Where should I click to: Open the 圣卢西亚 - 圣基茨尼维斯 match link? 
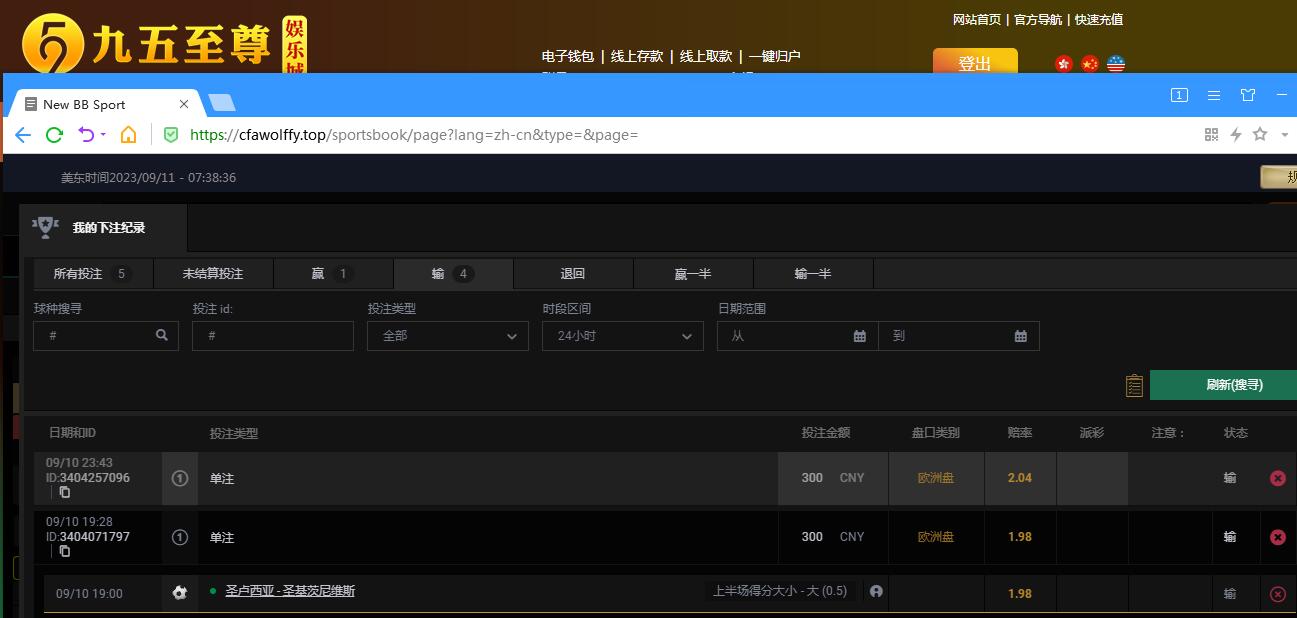pyautogui.click(x=290, y=591)
